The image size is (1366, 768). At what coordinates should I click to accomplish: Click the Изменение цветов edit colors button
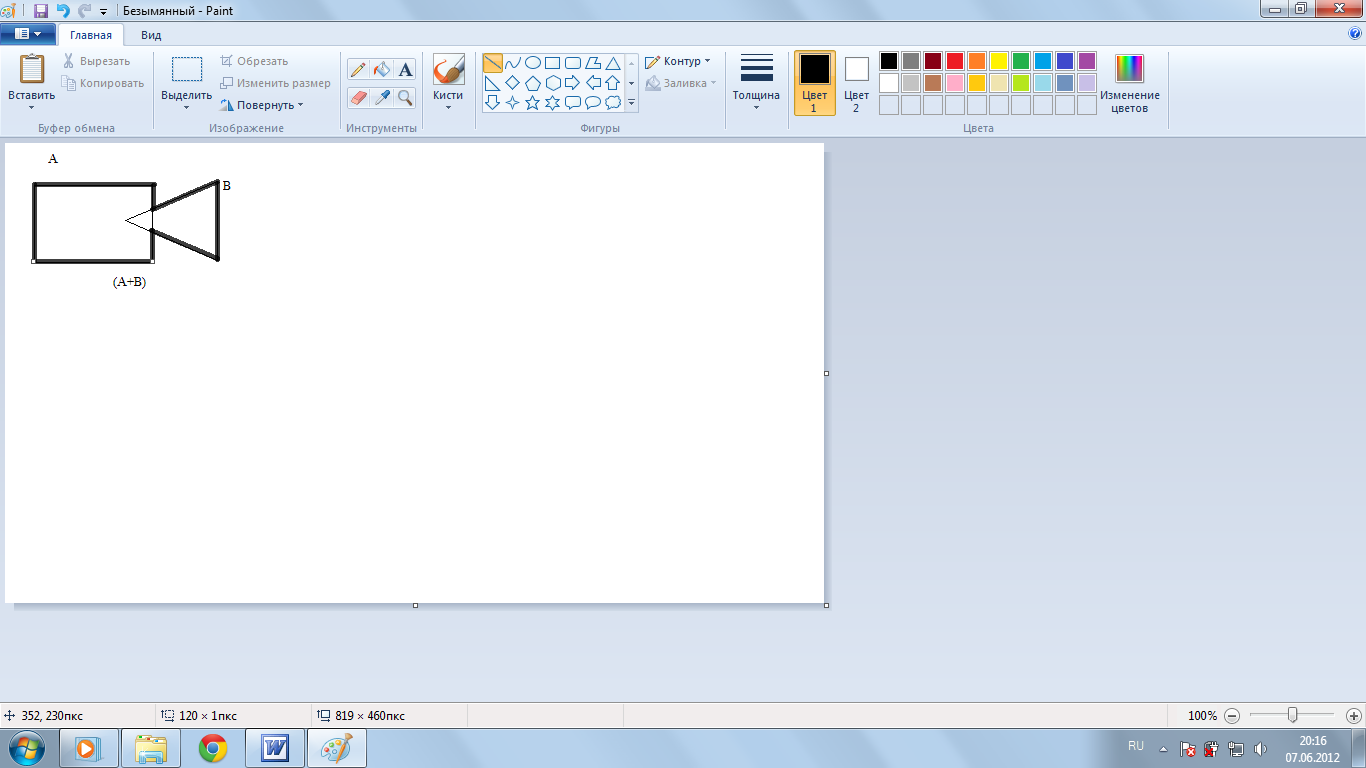pos(1130,83)
